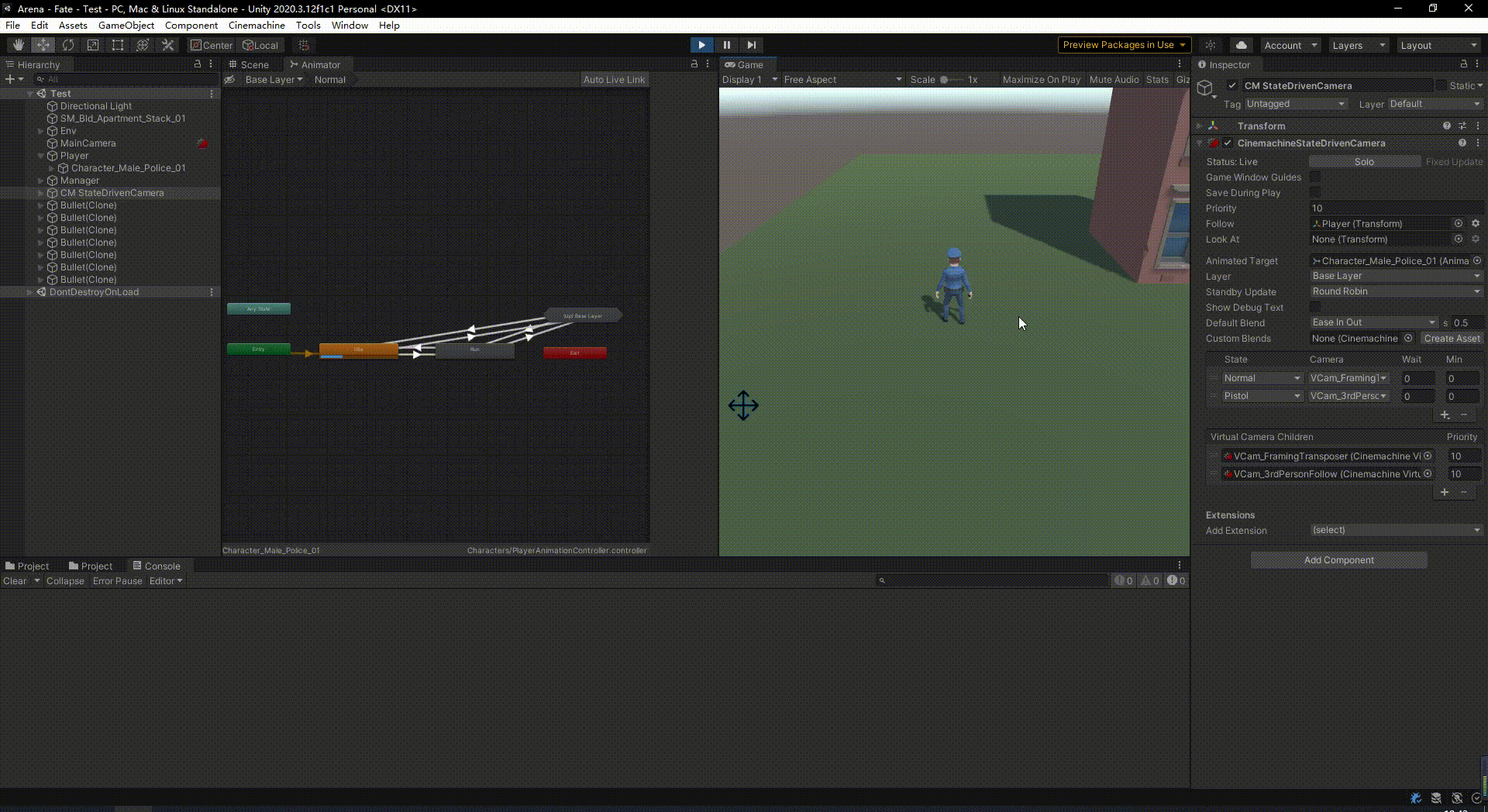Open Pistol state dropdown in list
This screenshot has width=1488, height=812.
coord(1262,396)
